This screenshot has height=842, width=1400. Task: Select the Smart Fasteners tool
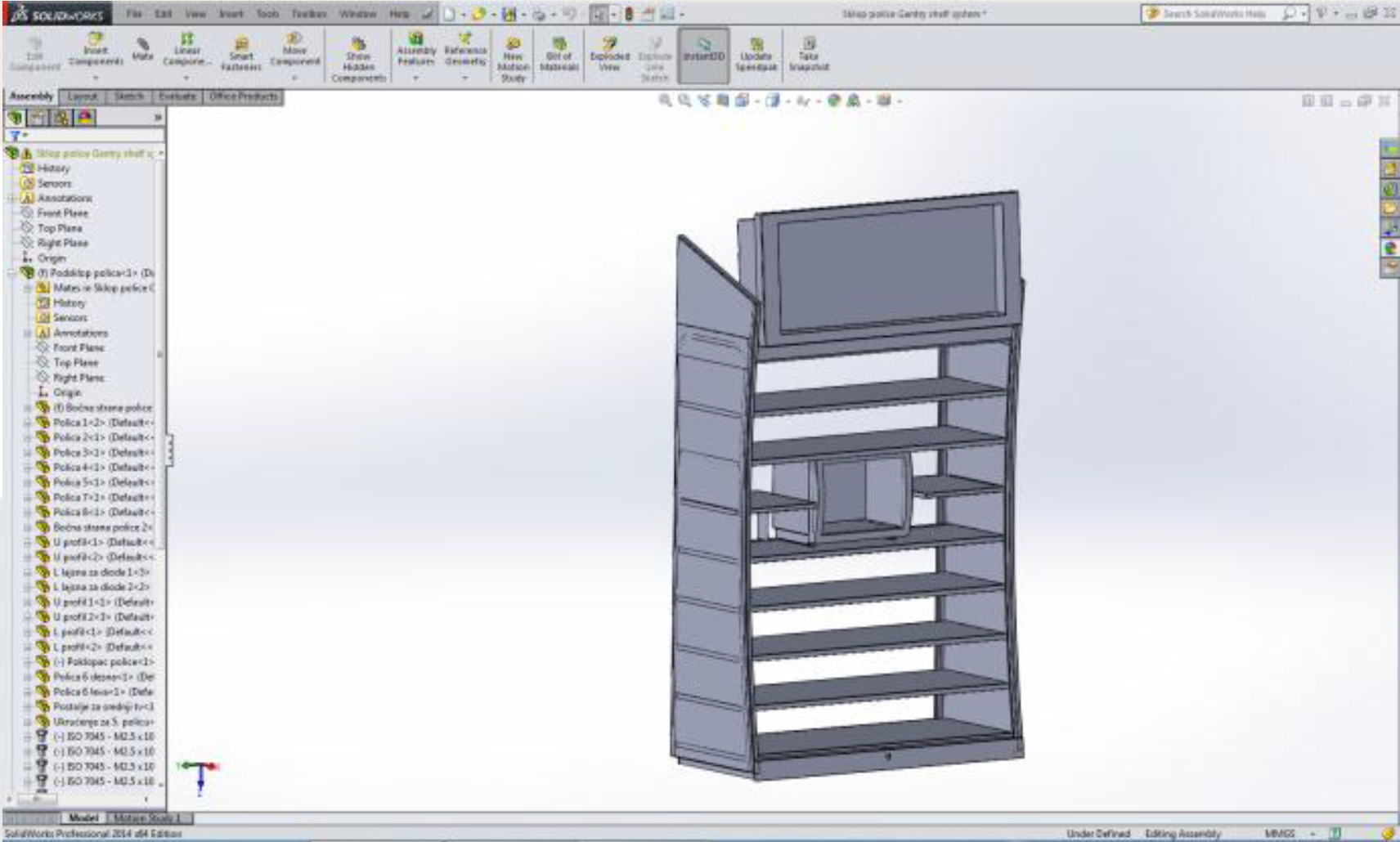pos(240,54)
